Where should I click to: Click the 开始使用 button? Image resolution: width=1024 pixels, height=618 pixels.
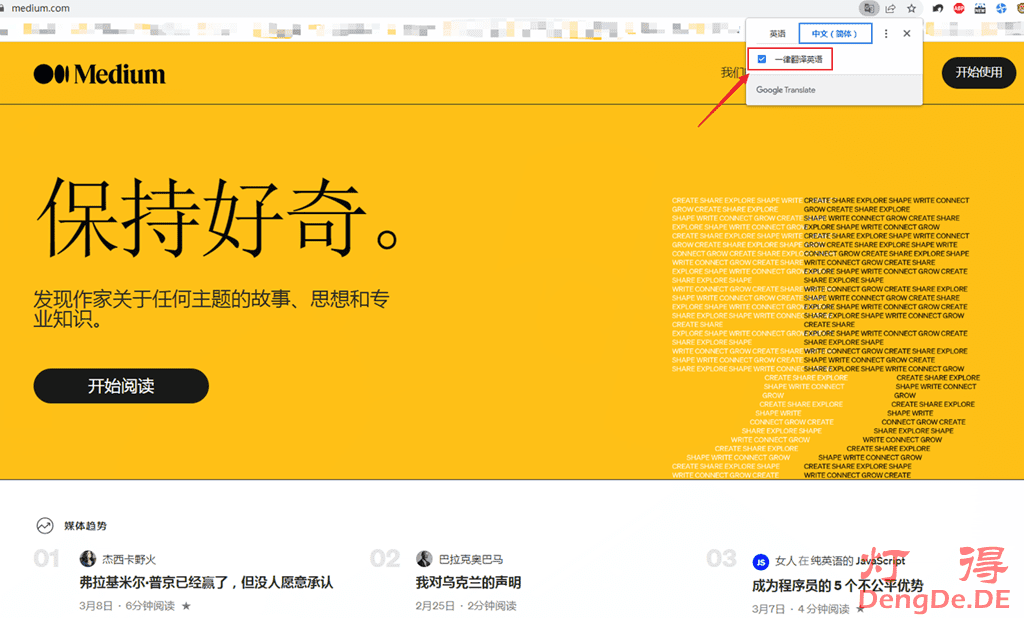point(978,72)
